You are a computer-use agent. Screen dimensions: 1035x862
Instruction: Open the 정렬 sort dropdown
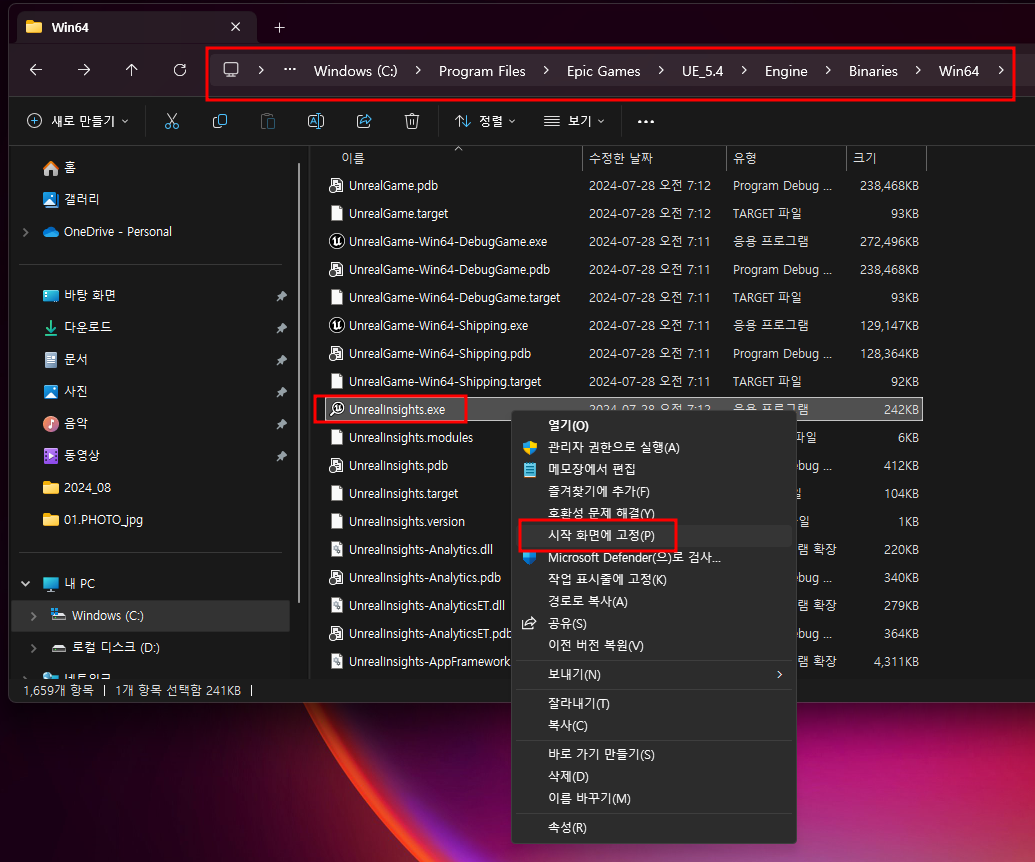pyautogui.click(x=485, y=121)
